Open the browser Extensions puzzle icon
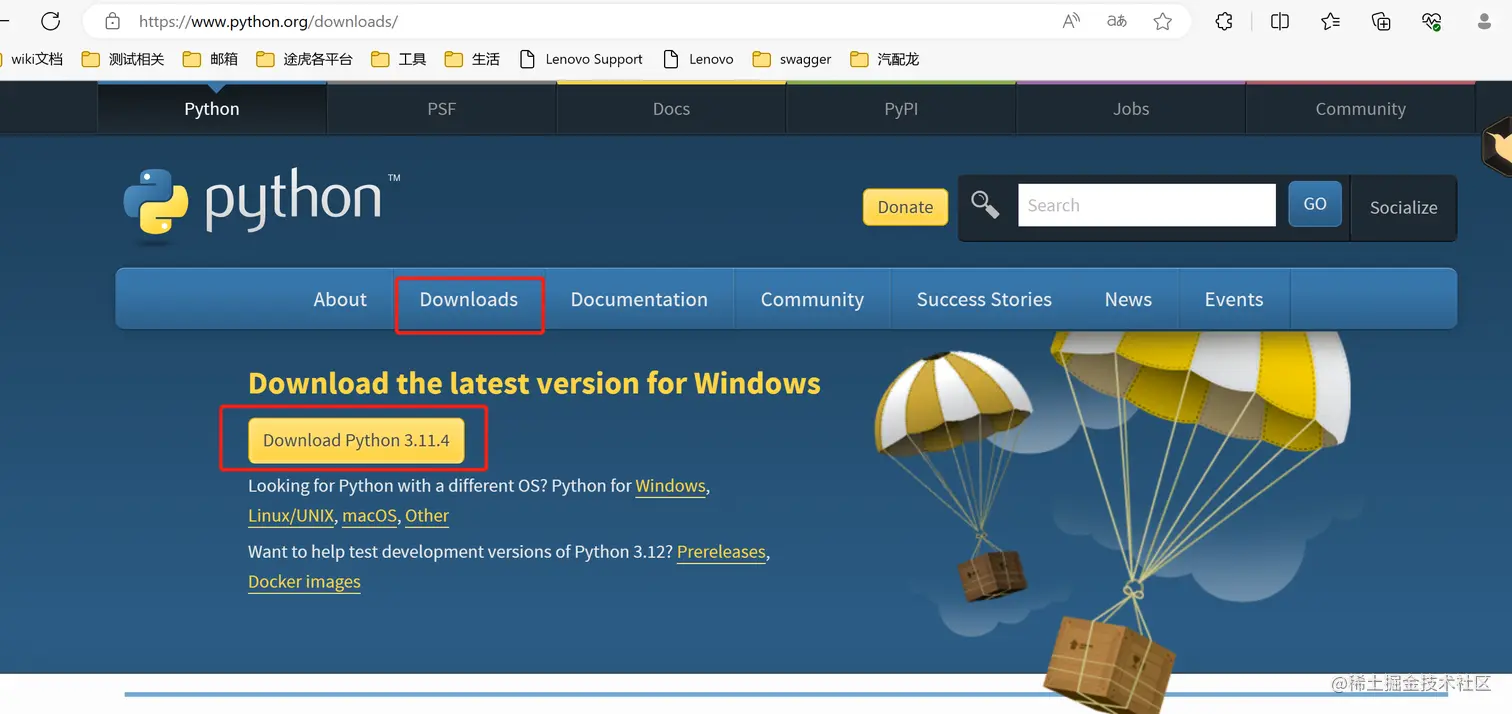Viewport: 1512px width, 714px height. [x=1224, y=21]
